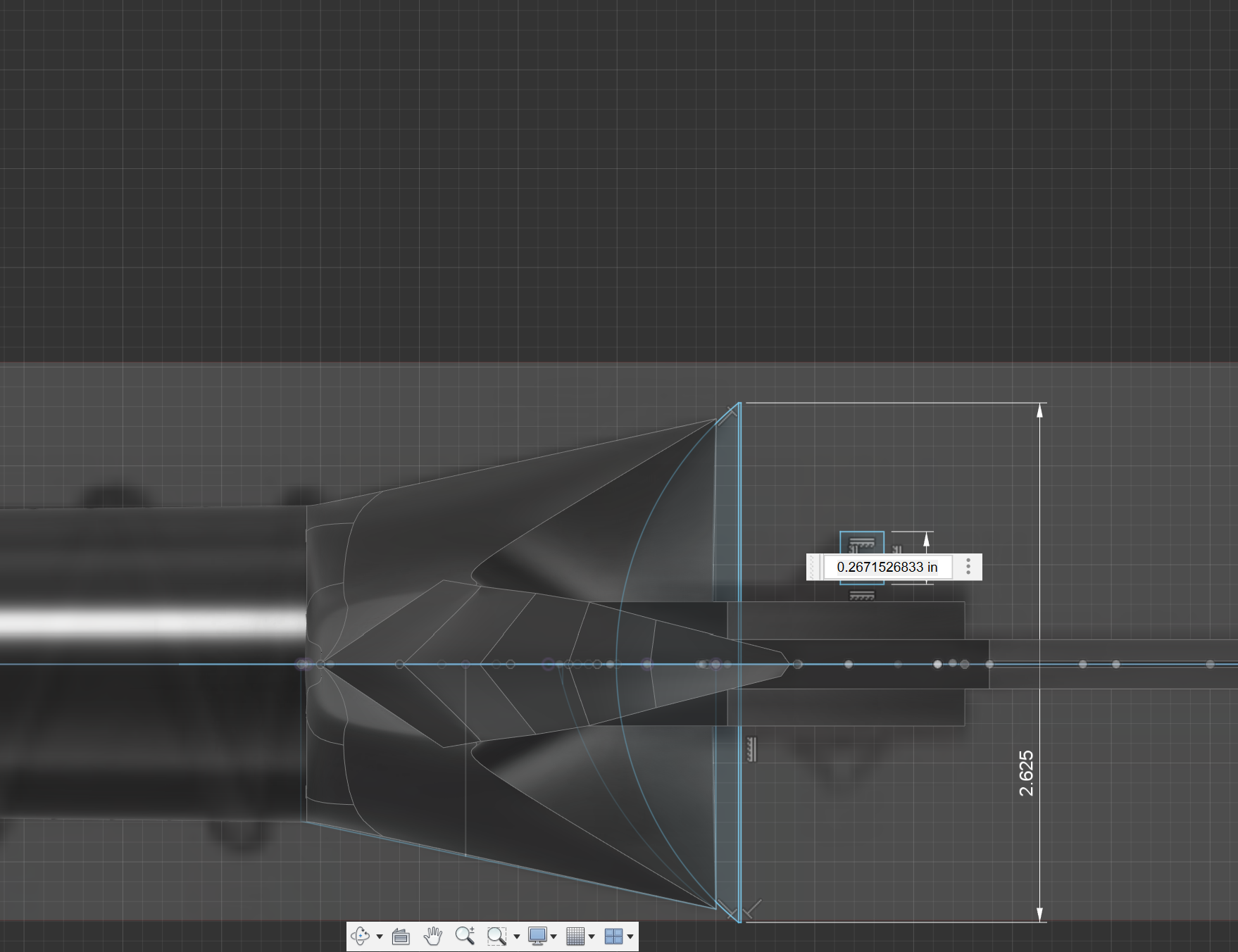Select the vertical constraint glyph beside the blue line
The image size is (1238, 952).
(751, 749)
